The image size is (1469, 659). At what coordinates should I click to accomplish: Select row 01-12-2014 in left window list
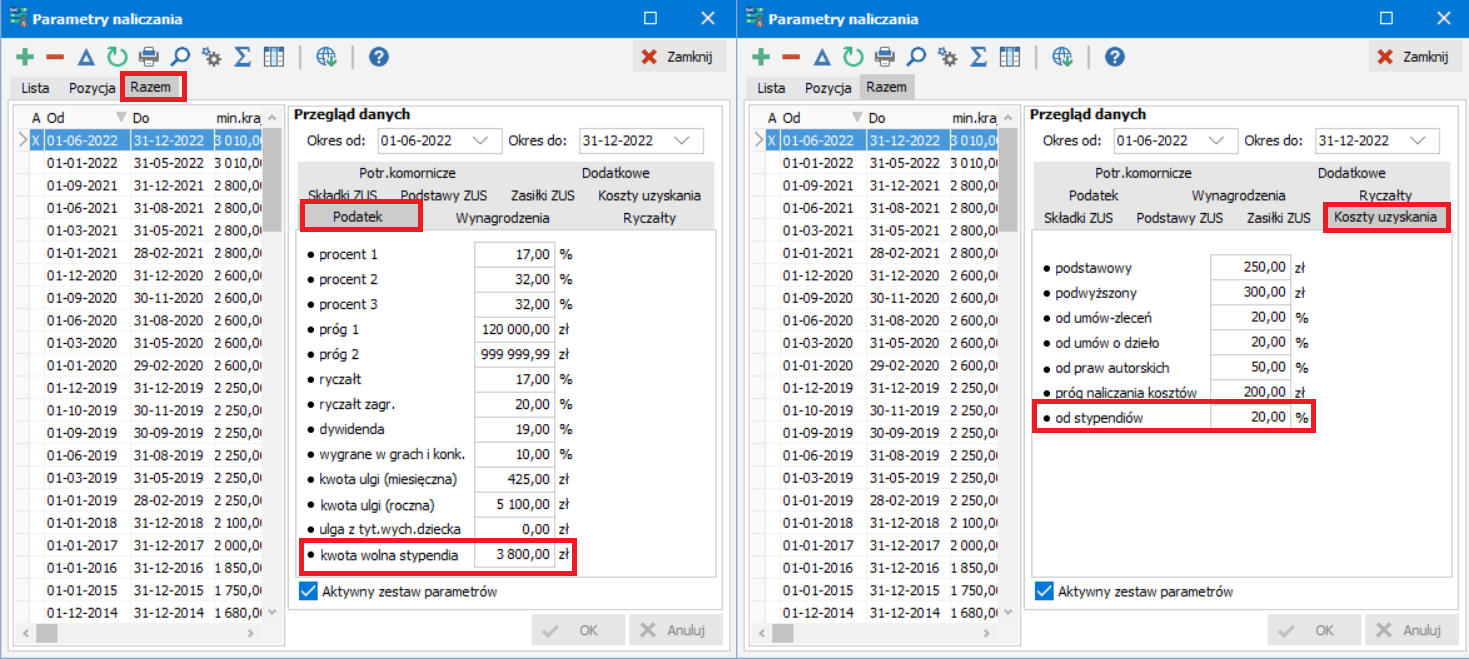click(x=139, y=612)
